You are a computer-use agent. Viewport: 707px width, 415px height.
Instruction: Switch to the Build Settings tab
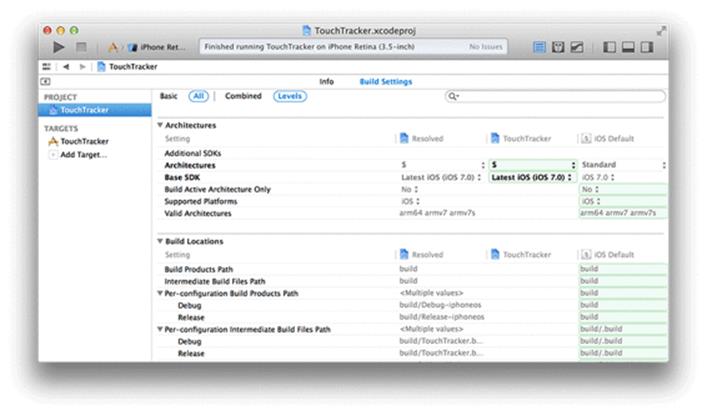tap(386, 82)
